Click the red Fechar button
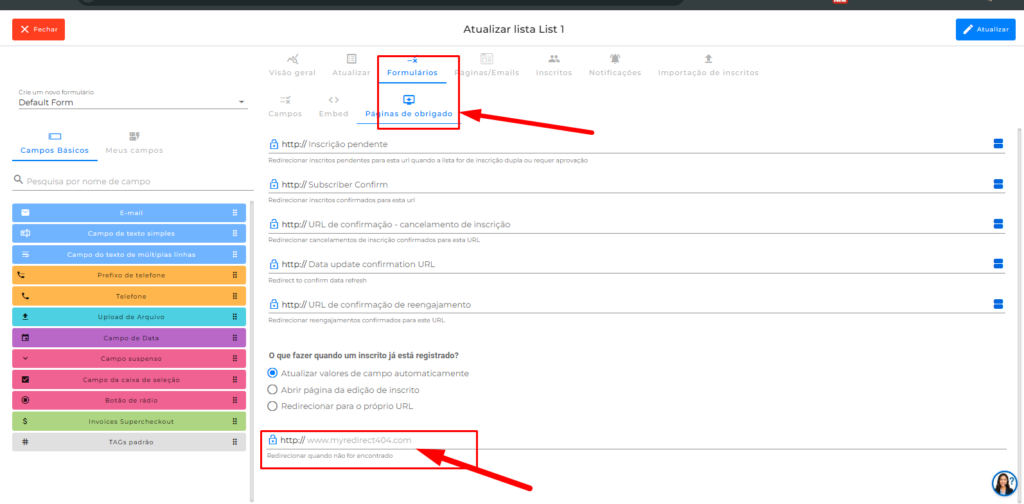 click(38, 29)
